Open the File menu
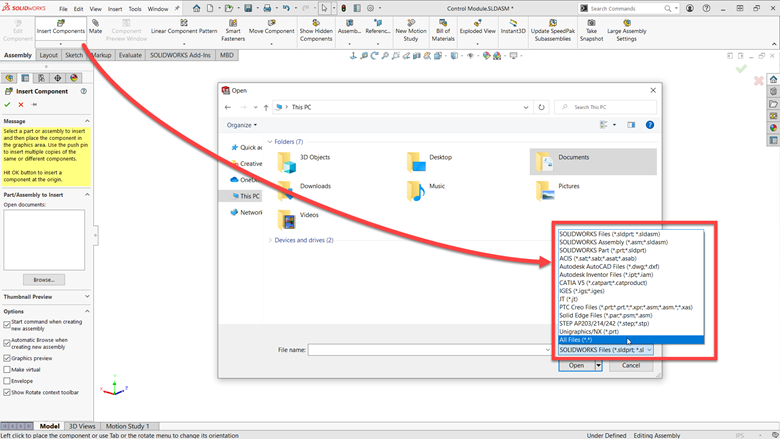780x439 pixels. coord(63,9)
